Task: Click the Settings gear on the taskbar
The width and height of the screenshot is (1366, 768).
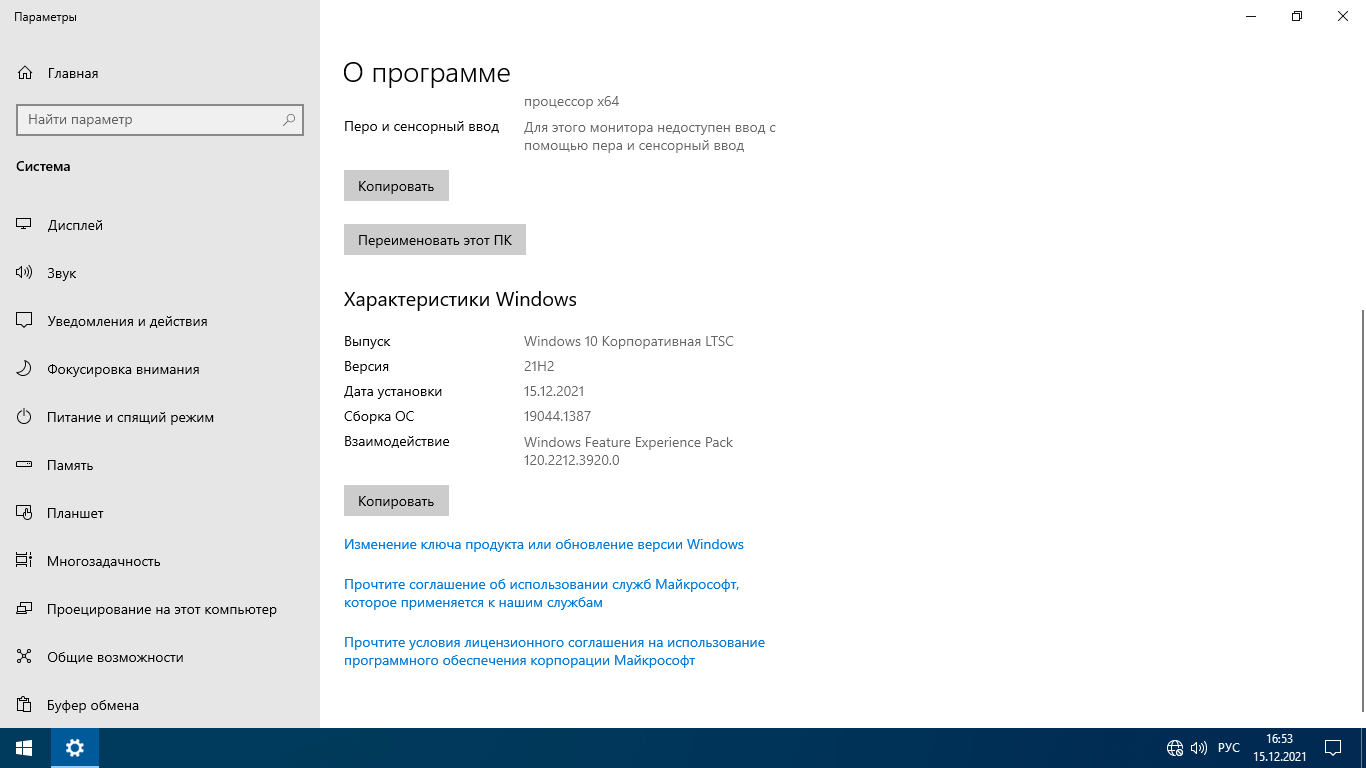Action: pyautogui.click(x=75, y=748)
